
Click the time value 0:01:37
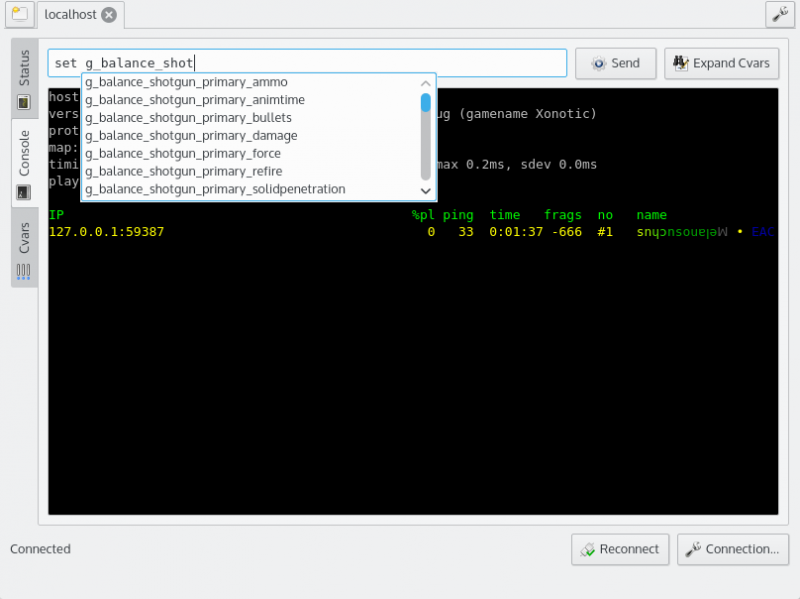tap(516, 232)
